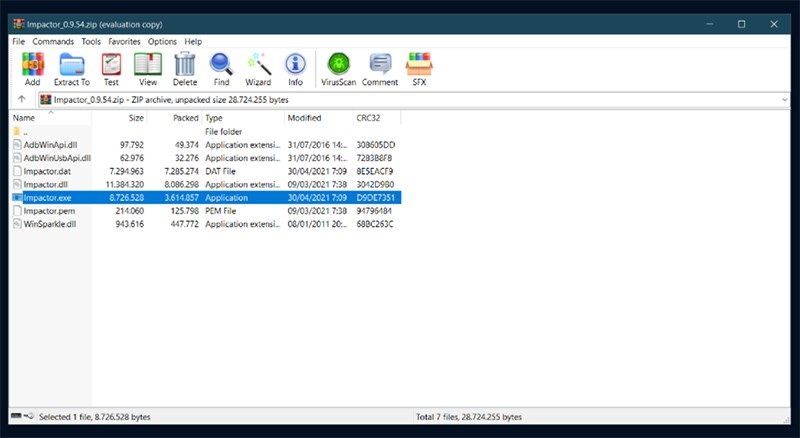Screen dimensions: 800x438
Task: Open the Help menu
Action: point(193,41)
